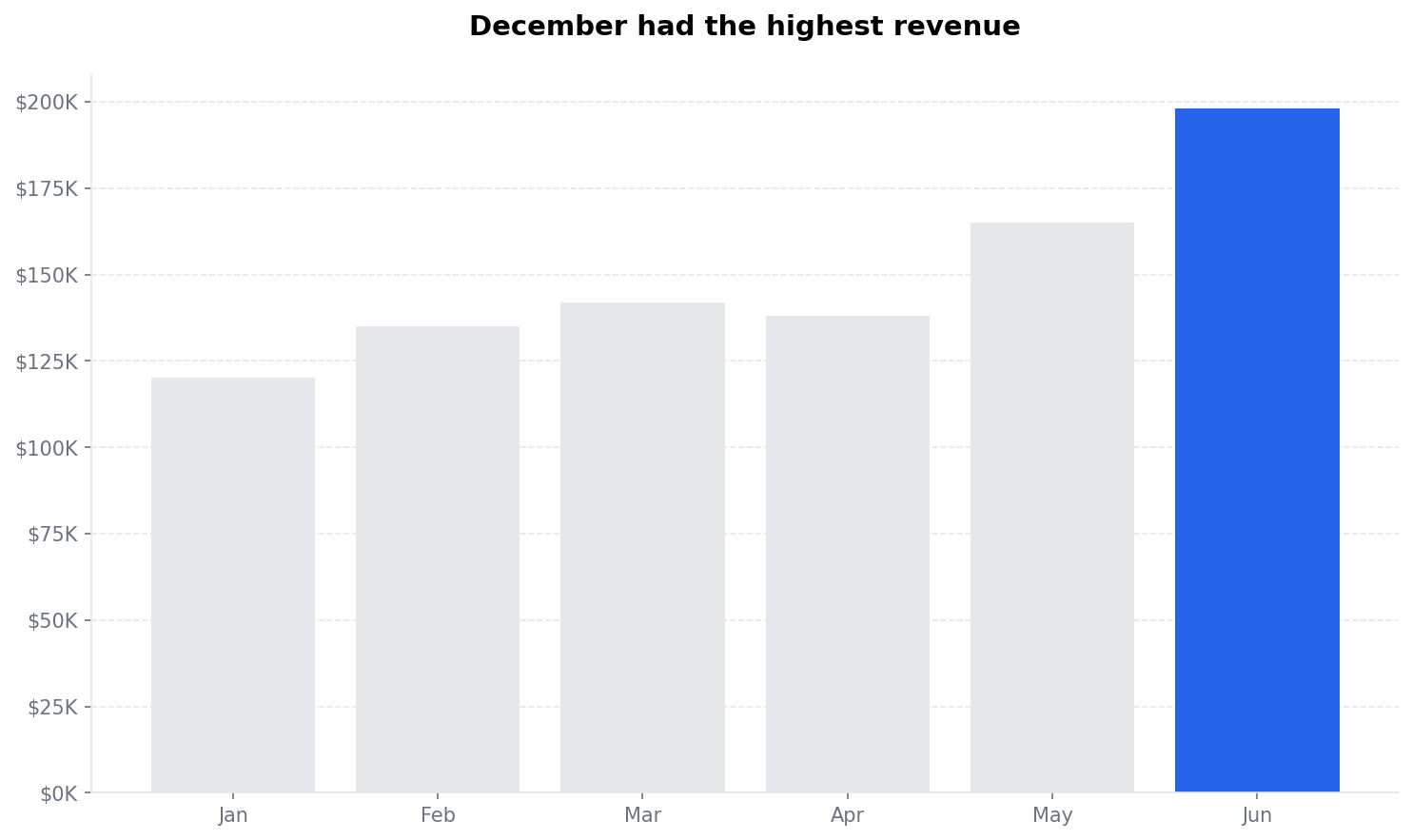Click the $200K y-axis label
Image resolution: width=1412 pixels, height=840 pixels.
(47, 102)
